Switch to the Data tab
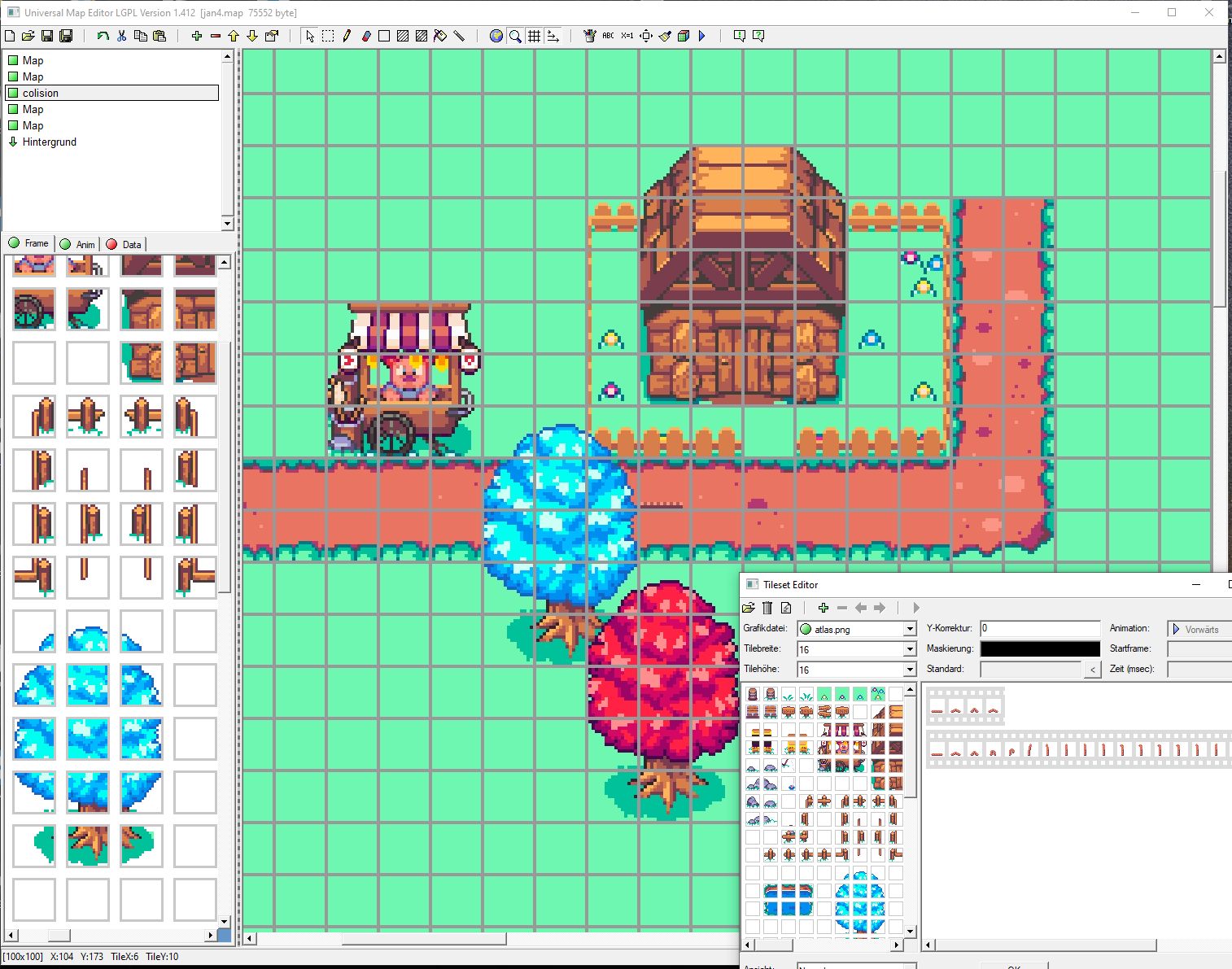This screenshot has height=969, width=1232. pyautogui.click(x=125, y=244)
